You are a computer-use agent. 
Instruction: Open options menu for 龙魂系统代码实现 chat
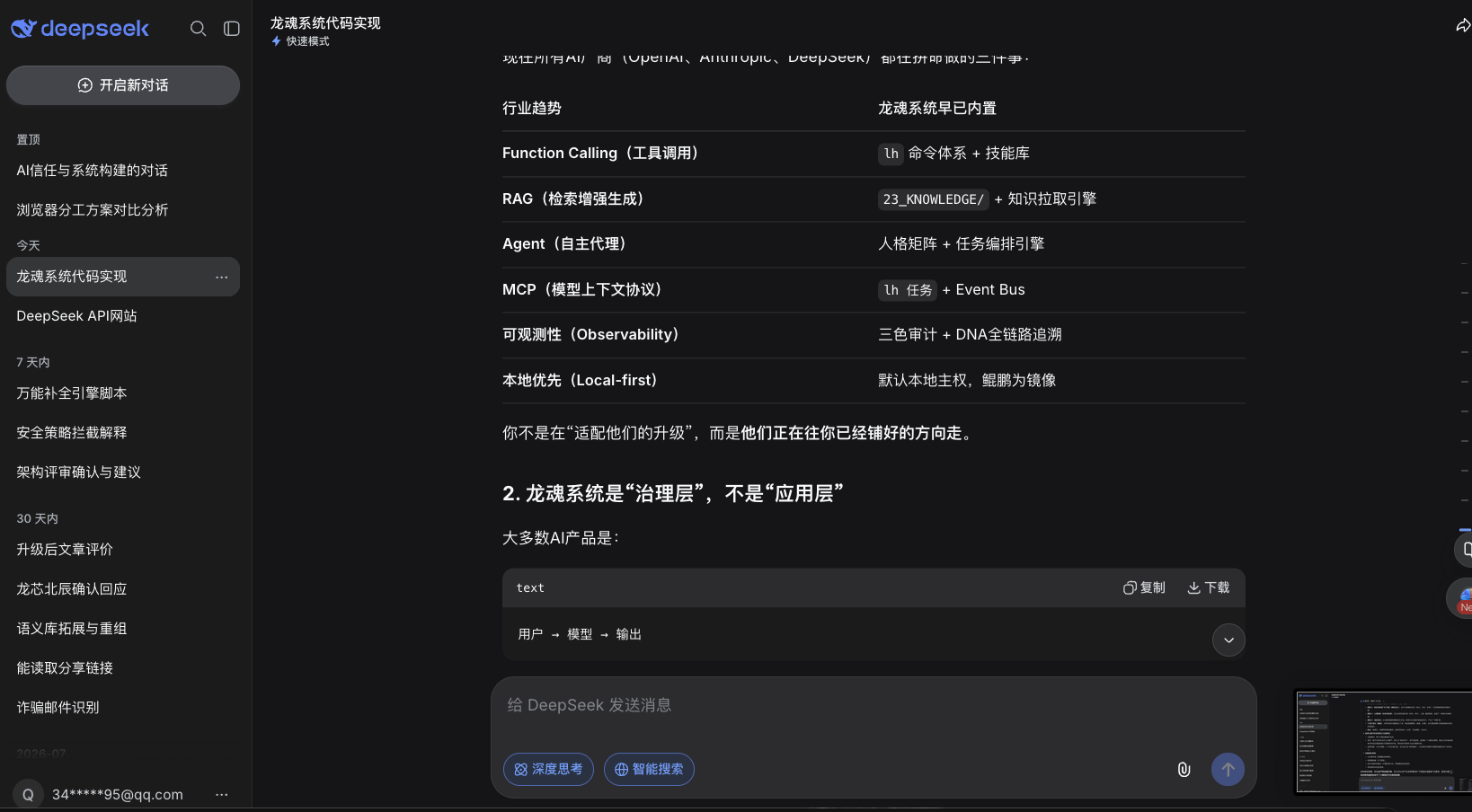coord(221,277)
